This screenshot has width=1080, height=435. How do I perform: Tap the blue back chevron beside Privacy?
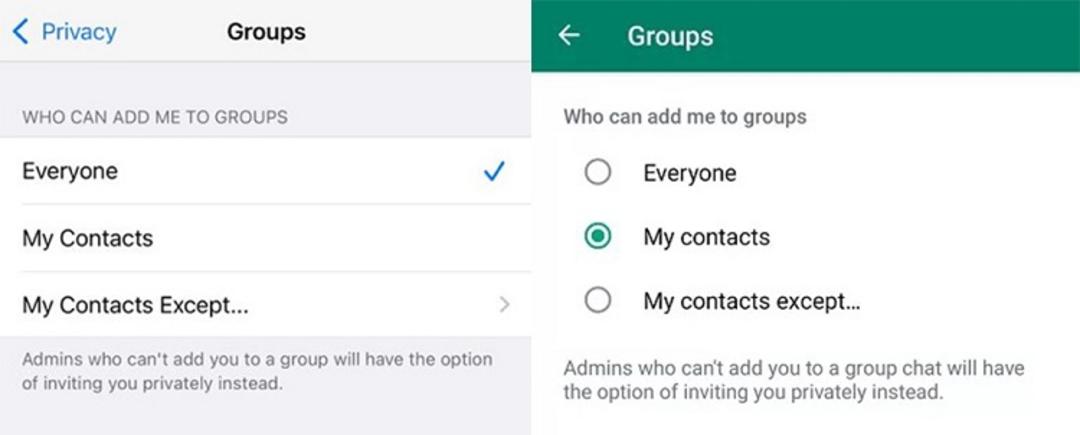pyautogui.click(x=21, y=32)
